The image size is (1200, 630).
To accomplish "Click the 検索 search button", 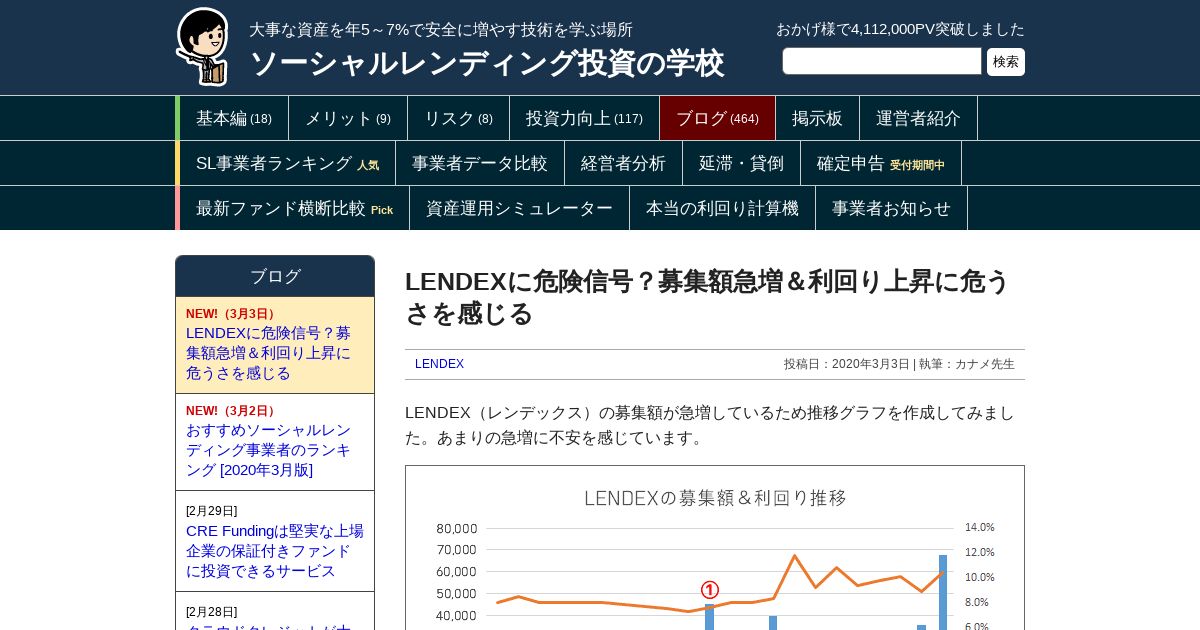I will [x=1006, y=62].
